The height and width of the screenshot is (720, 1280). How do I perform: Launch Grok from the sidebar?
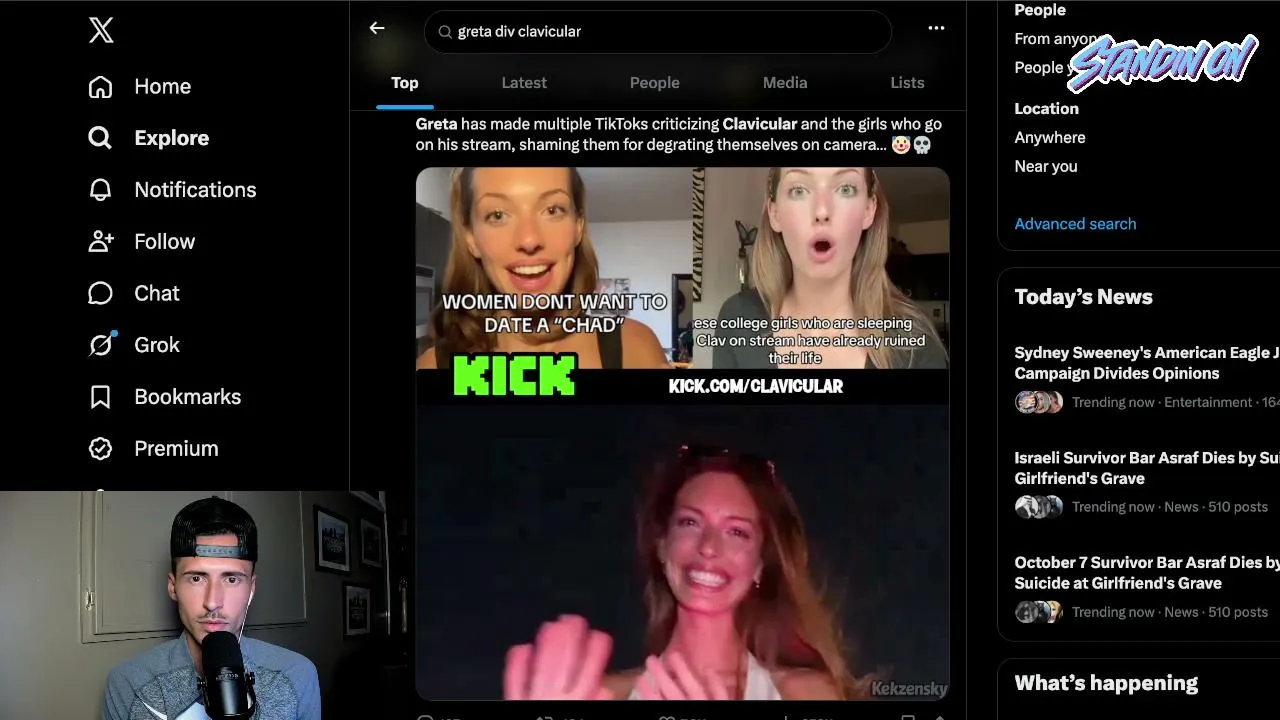coord(134,345)
